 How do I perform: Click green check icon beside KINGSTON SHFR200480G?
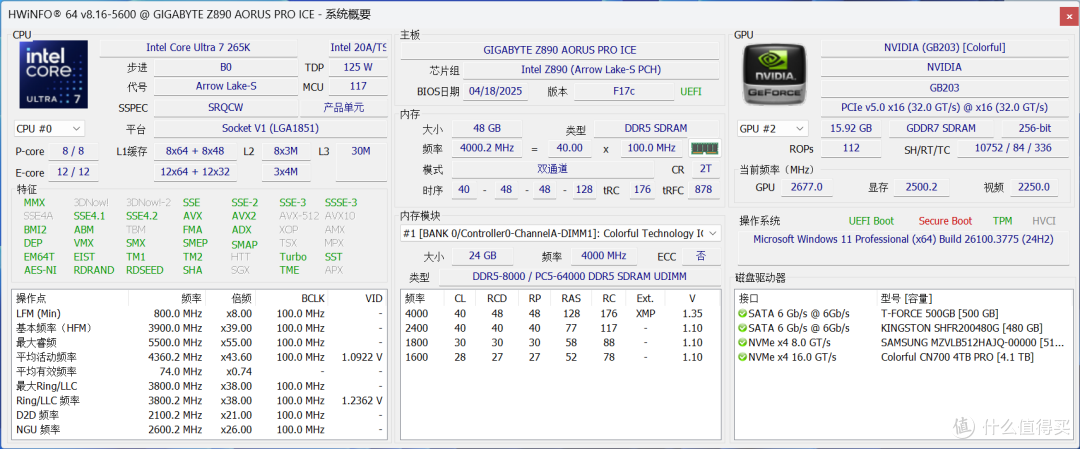point(742,328)
